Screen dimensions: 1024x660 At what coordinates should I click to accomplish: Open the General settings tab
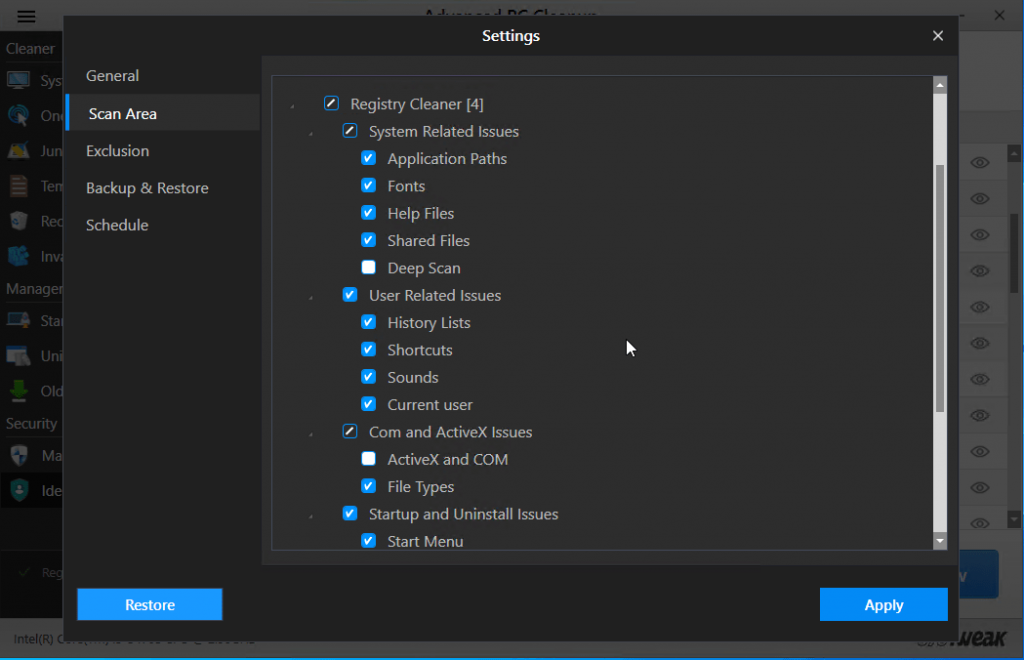163,76
